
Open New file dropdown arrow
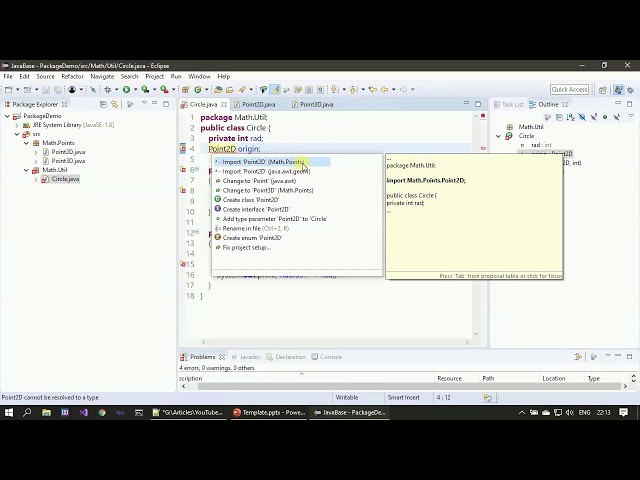17,89
